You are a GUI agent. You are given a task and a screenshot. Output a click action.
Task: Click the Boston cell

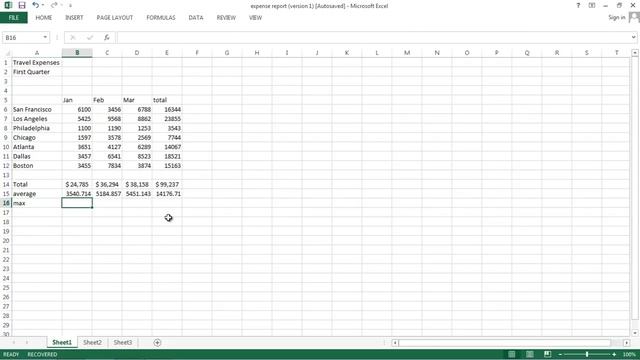tap(37, 166)
